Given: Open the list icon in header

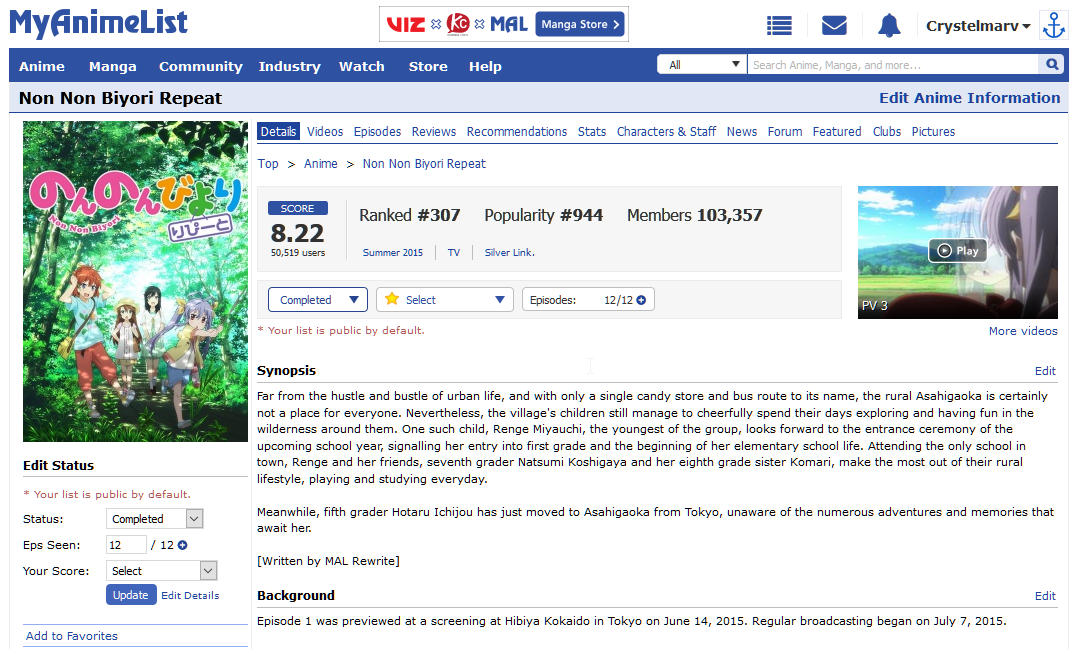Looking at the screenshot, I should click(779, 26).
